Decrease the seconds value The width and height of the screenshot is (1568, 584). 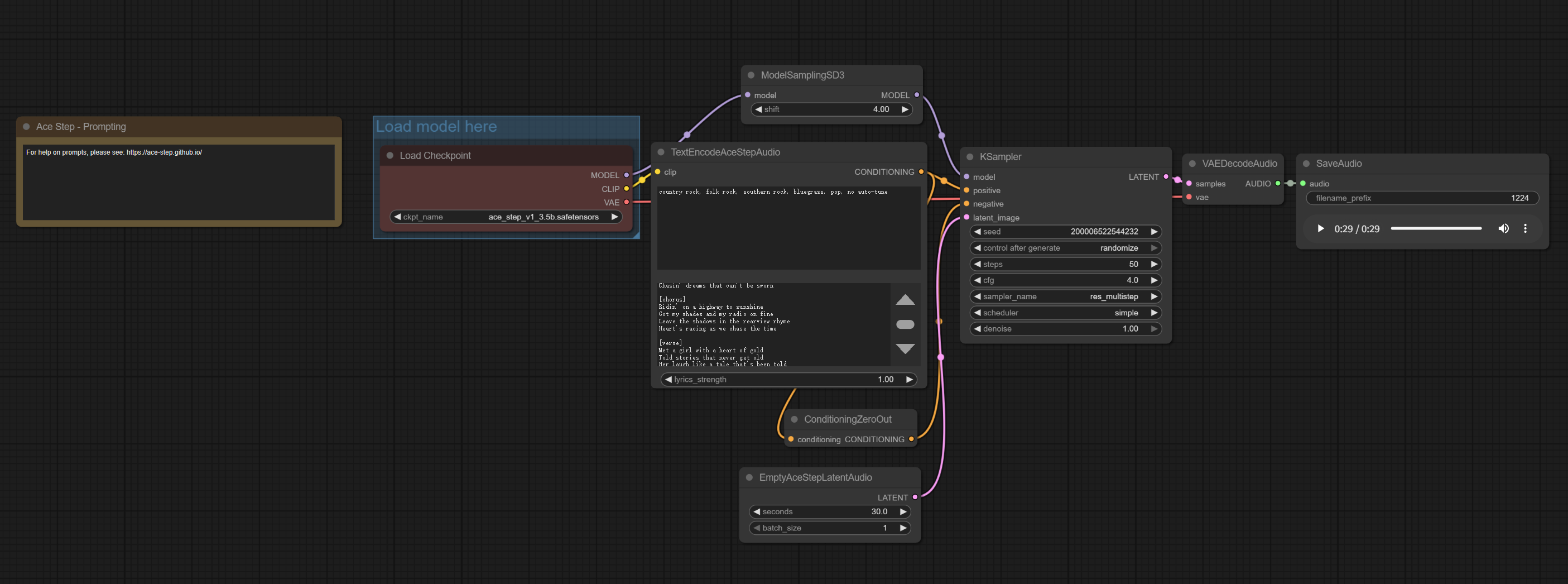[x=757, y=511]
